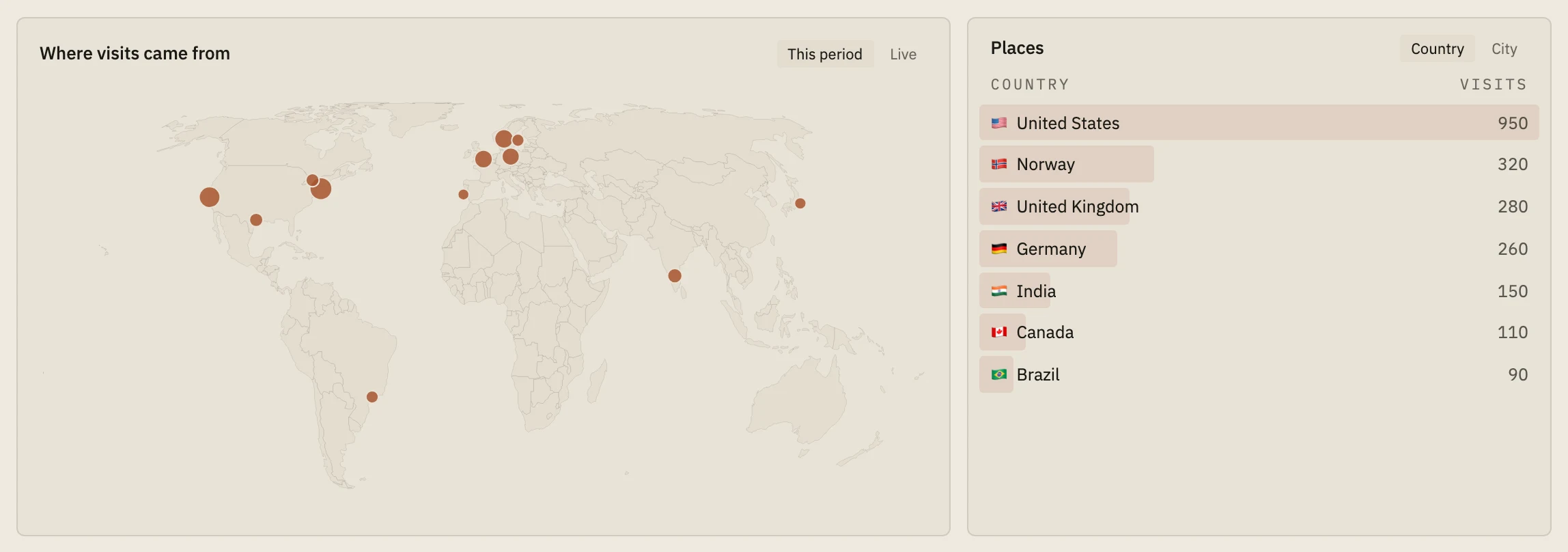Screen dimensions: 1568x552
Task: Switch map to This period view
Action: (825, 54)
